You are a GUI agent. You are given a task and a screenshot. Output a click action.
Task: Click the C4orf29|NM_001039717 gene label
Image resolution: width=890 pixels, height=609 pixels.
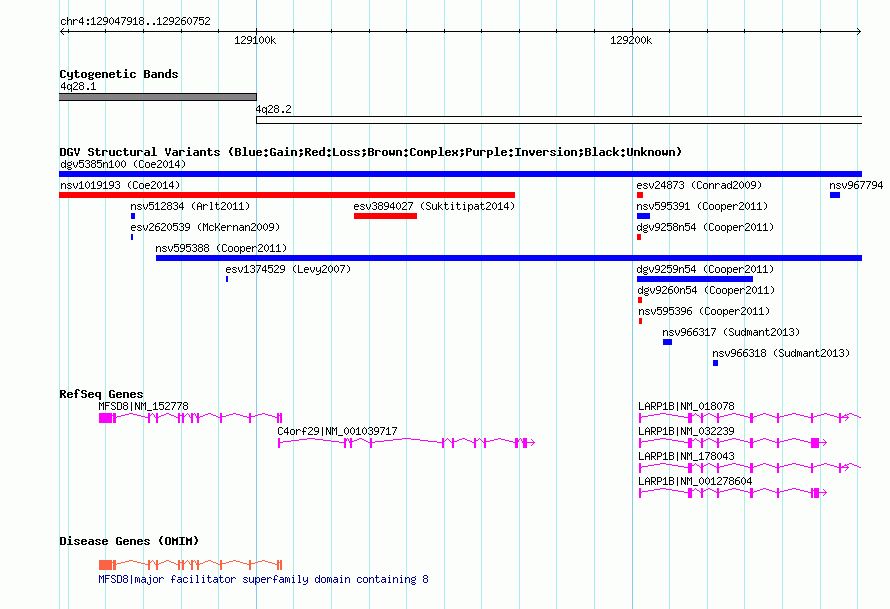[x=337, y=431]
